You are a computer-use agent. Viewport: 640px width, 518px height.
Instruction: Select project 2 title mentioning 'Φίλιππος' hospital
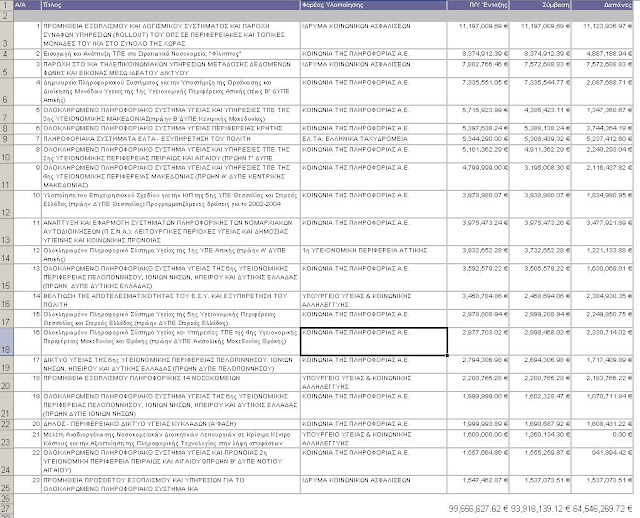coord(171,54)
